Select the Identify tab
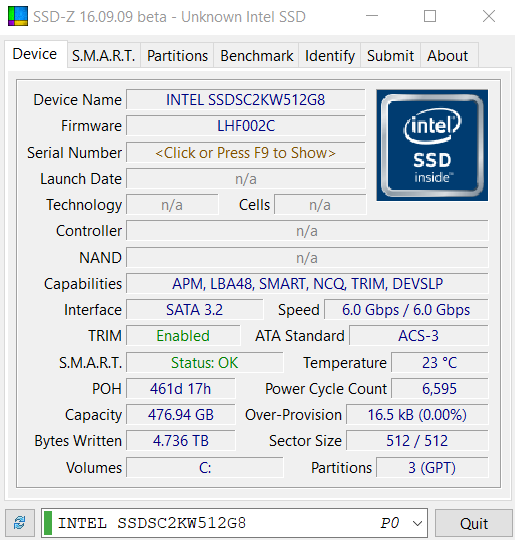 click(330, 55)
